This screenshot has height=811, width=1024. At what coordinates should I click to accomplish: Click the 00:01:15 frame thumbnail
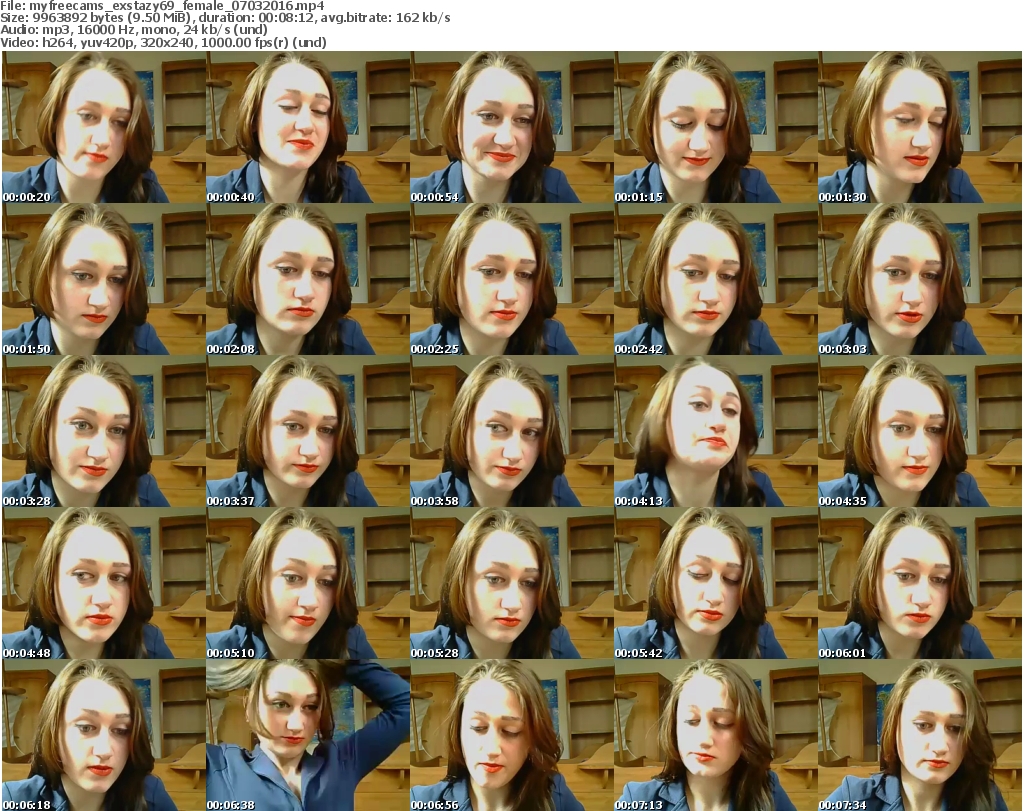pos(715,127)
